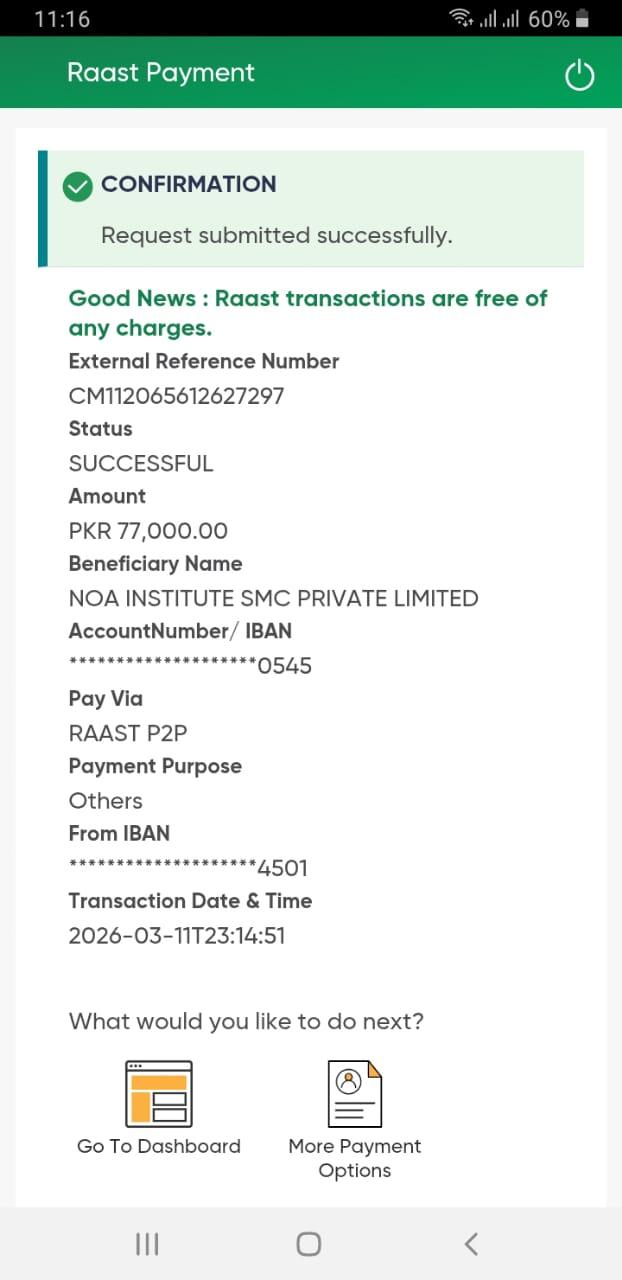Tap the power logout icon
This screenshot has height=1280, width=622.
(x=579, y=75)
